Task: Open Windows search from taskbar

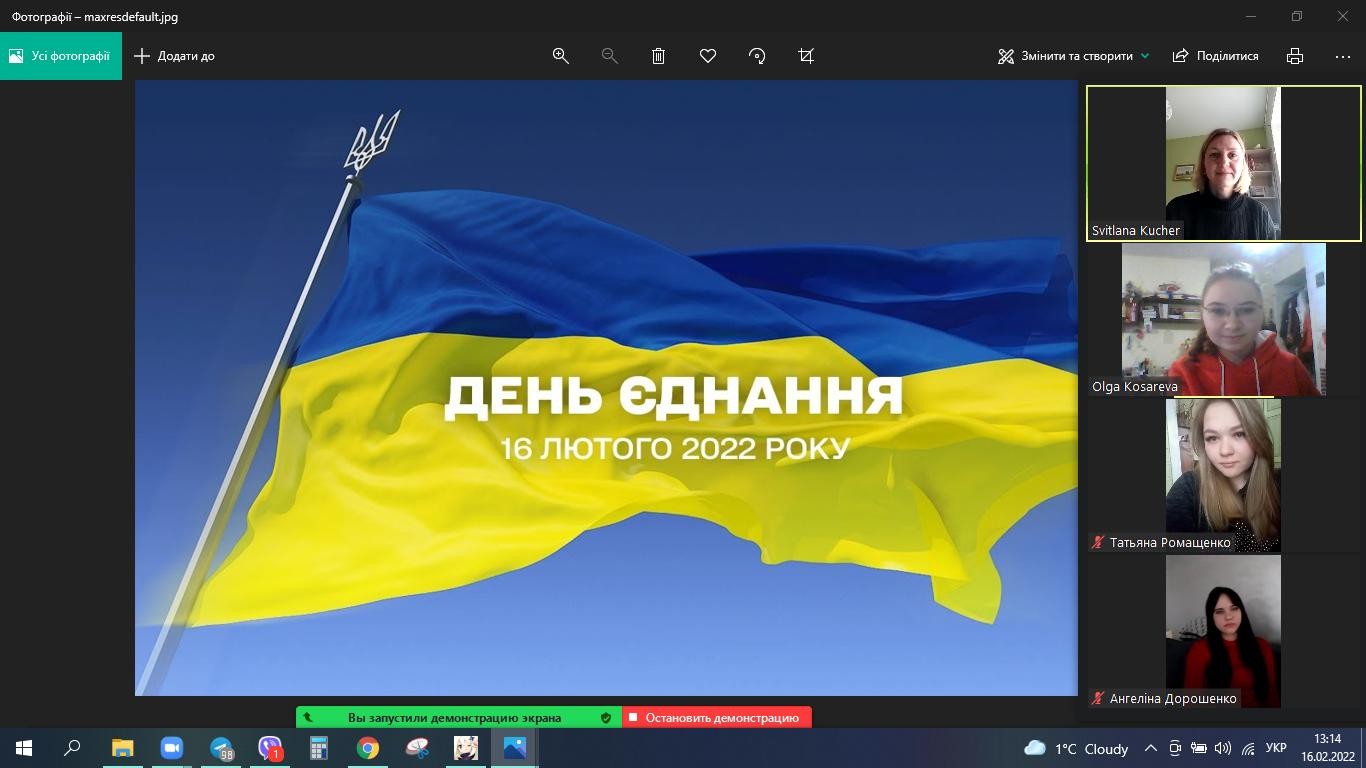Action: (x=72, y=748)
